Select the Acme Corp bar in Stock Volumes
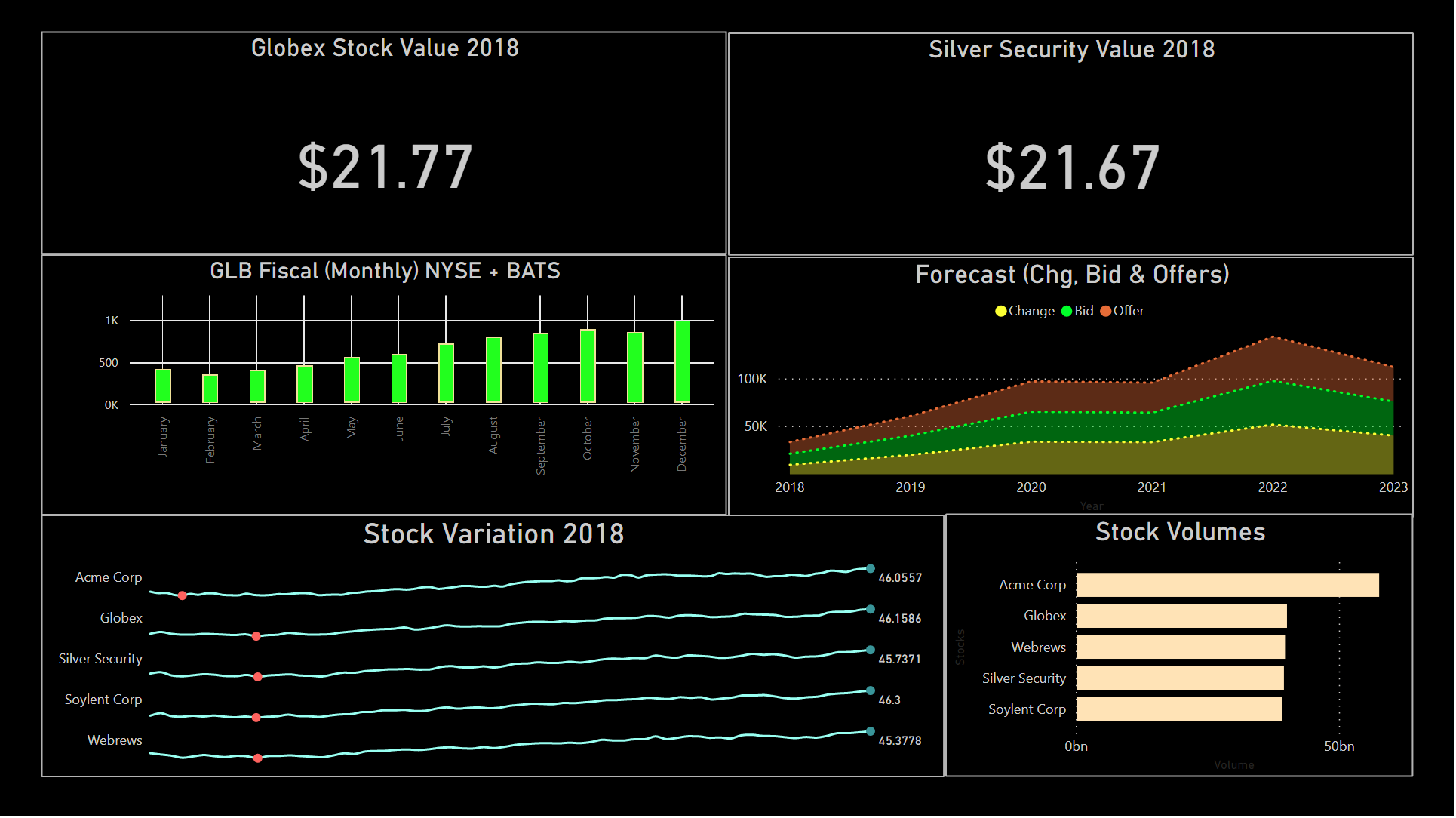Screen dimensions: 1456x818 click(1227, 585)
